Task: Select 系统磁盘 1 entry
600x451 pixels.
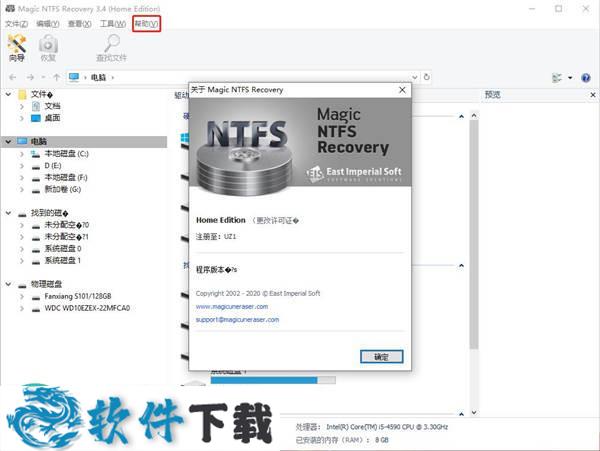Action: 63,261
